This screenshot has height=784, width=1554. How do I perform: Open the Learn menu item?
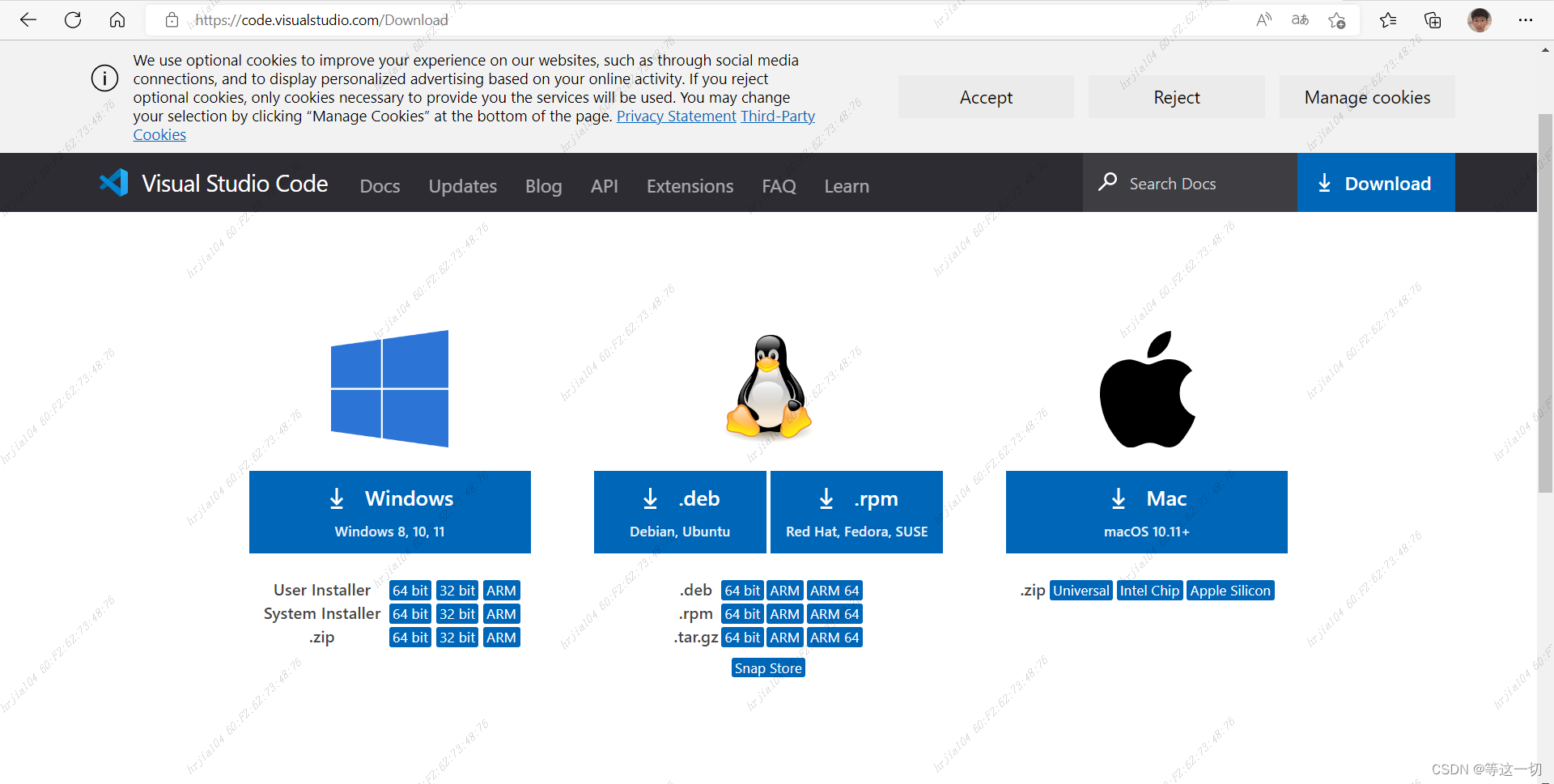(x=847, y=186)
